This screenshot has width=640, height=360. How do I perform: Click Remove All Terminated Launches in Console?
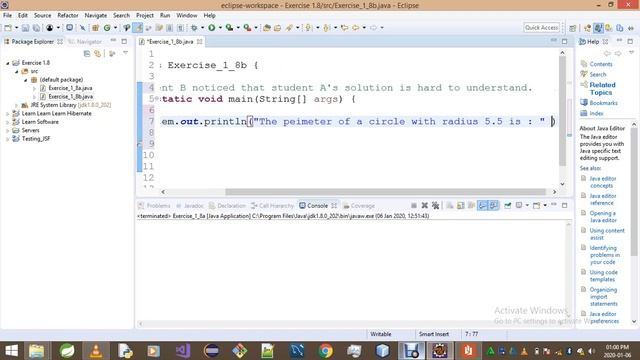coord(436,205)
